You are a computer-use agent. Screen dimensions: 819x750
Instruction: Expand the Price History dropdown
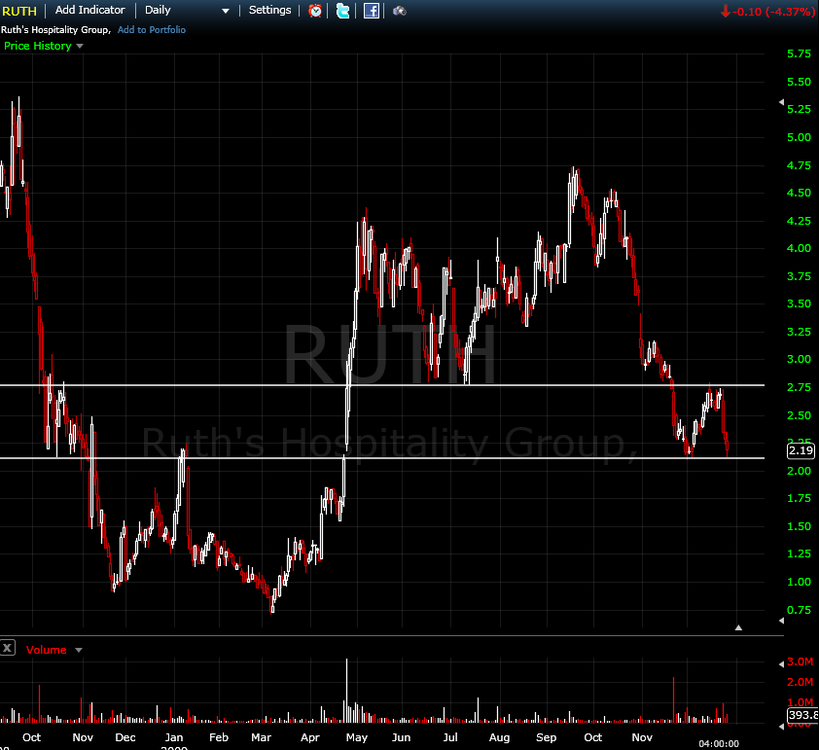[43, 46]
